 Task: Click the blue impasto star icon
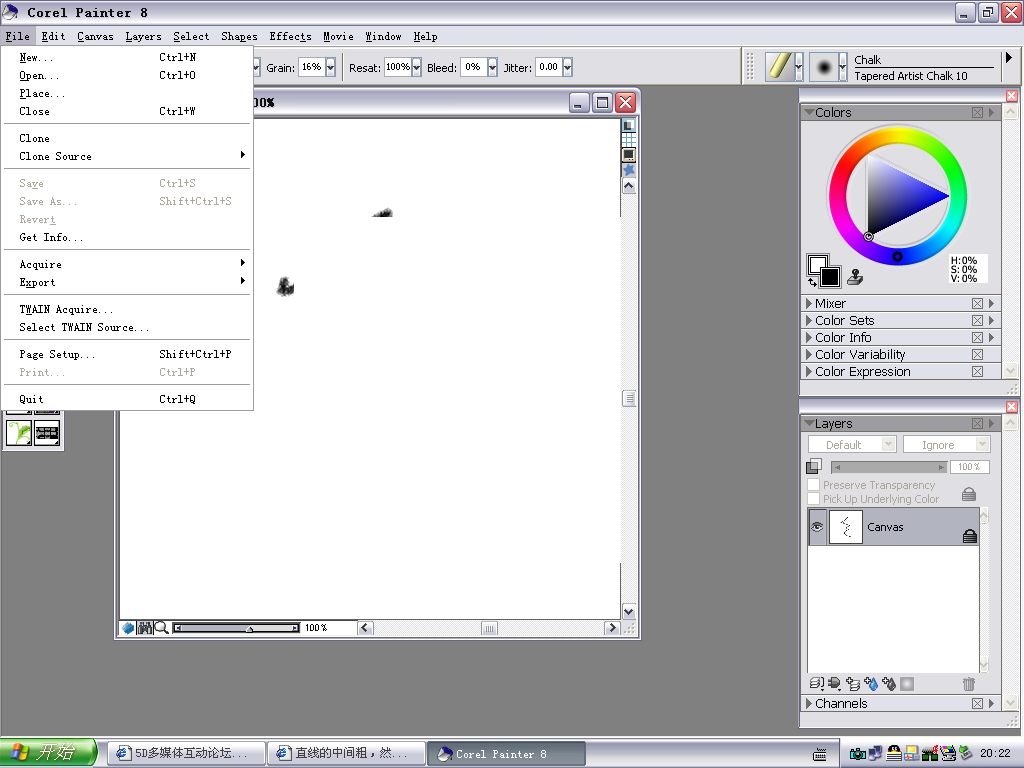628,170
